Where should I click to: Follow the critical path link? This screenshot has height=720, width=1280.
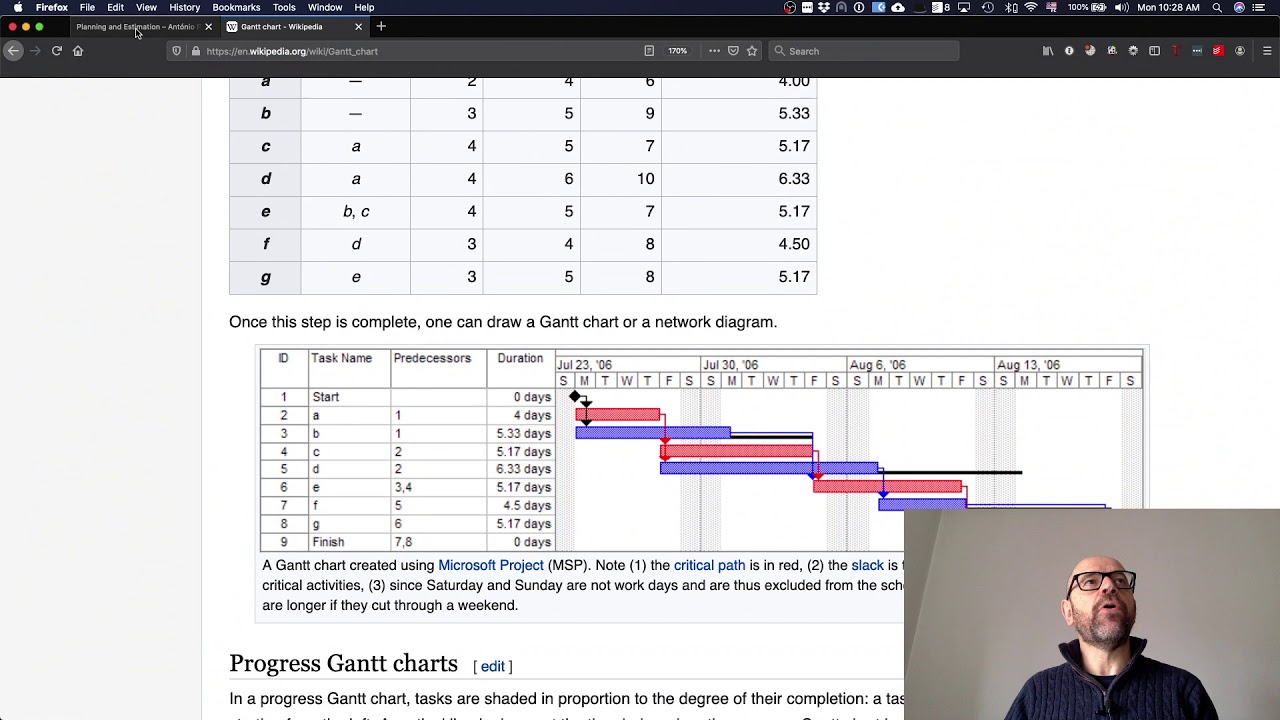[x=709, y=565]
